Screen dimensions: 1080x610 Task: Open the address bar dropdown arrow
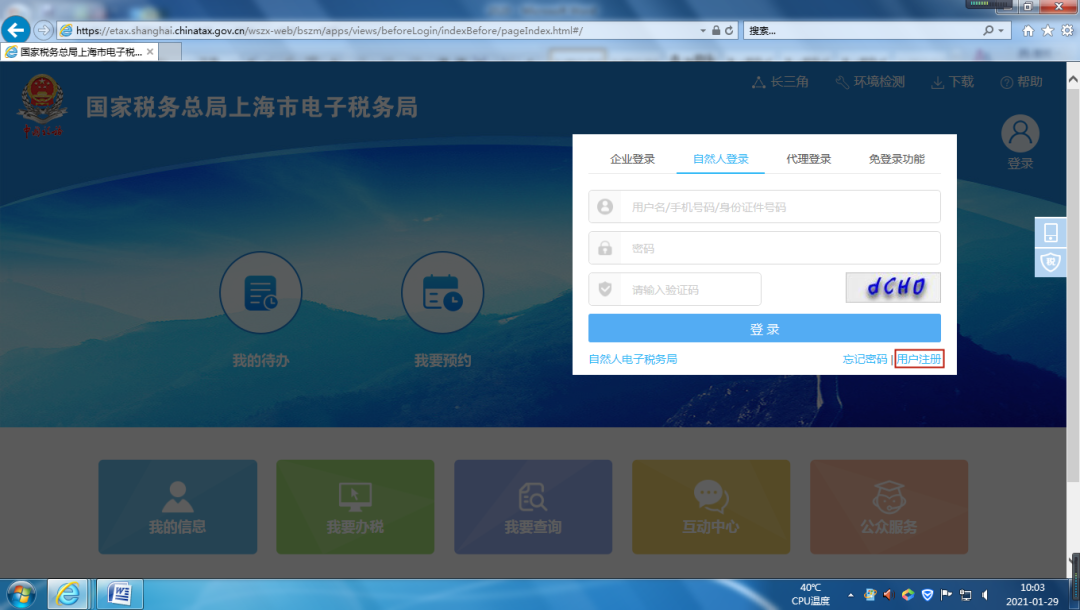(703, 30)
